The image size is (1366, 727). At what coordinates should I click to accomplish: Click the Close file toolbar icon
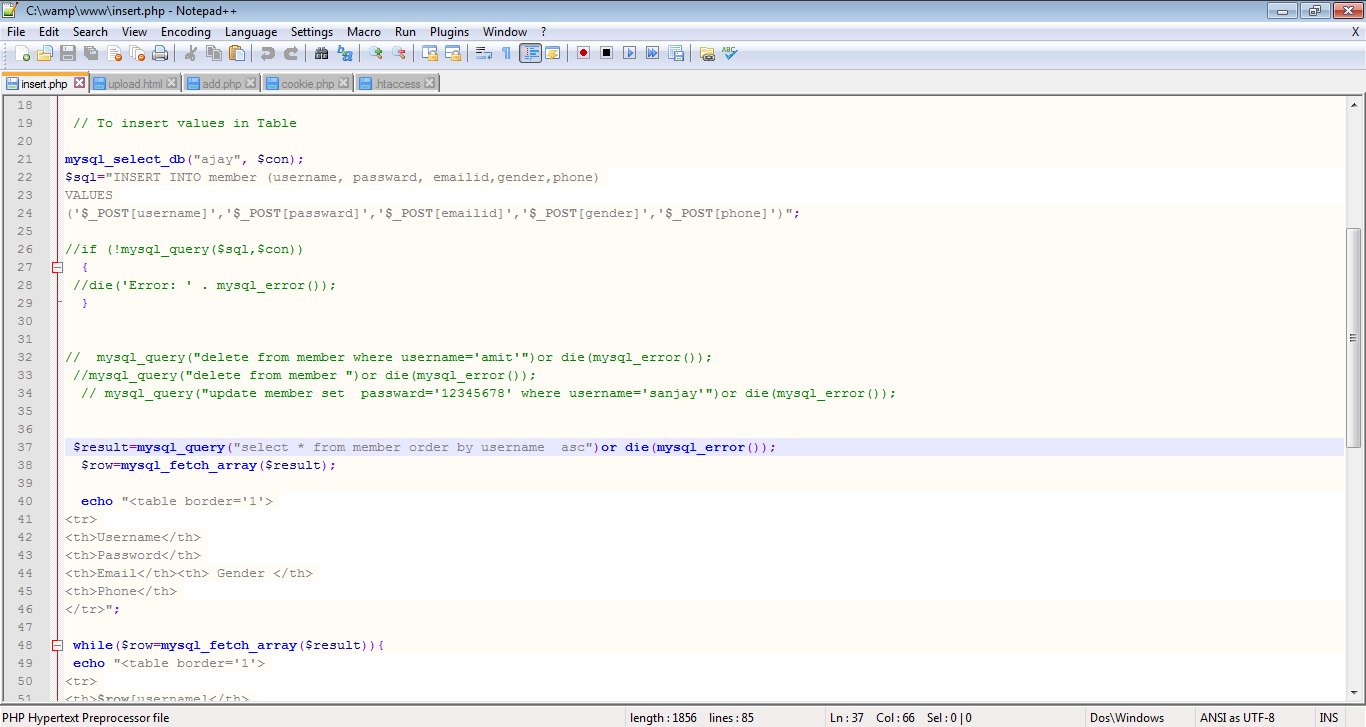point(114,53)
